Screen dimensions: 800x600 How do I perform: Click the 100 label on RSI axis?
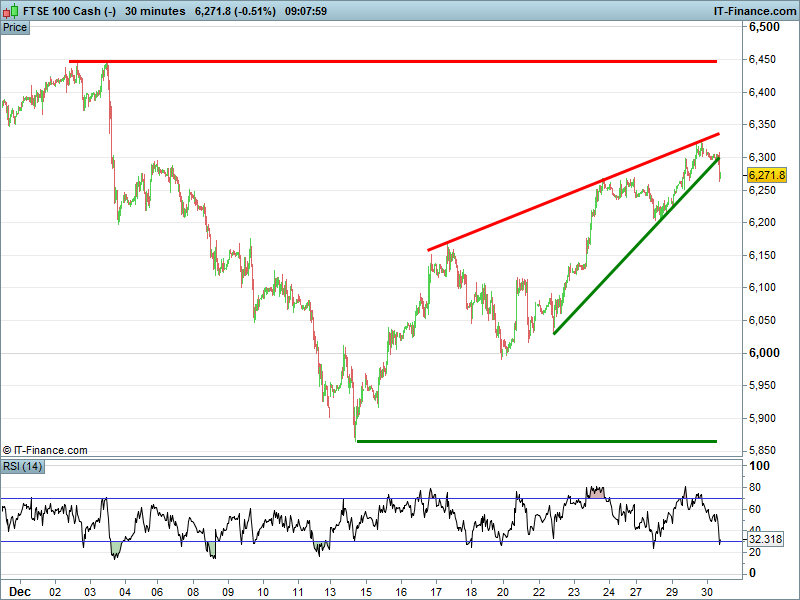click(760, 467)
